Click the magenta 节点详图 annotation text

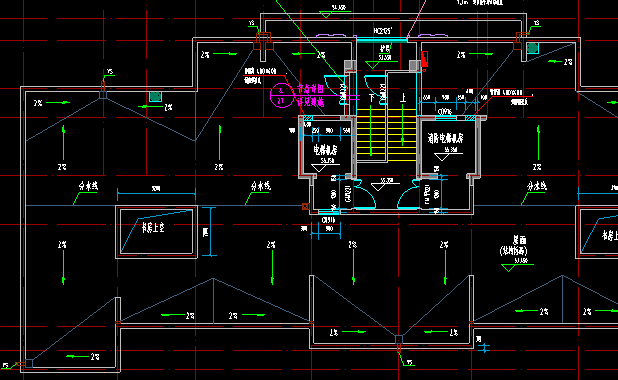point(310,89)
